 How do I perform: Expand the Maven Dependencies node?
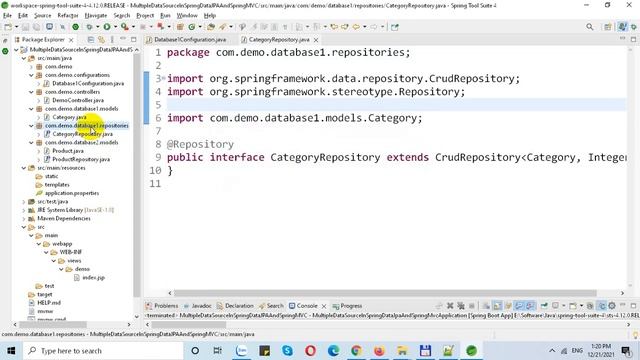click(x=24, y=219)
